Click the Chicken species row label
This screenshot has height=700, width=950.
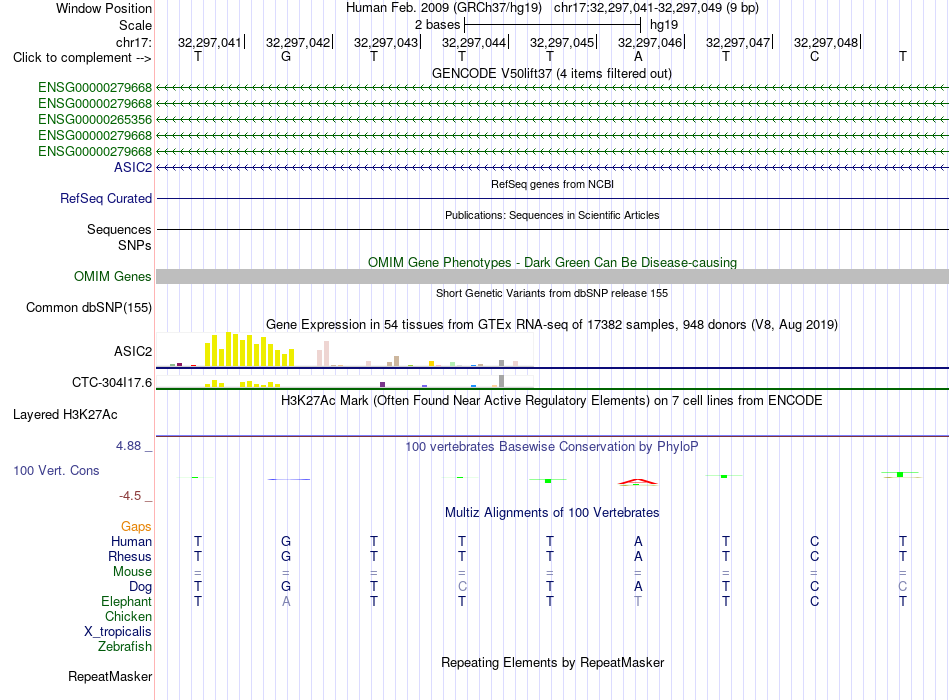coord(128,616)
